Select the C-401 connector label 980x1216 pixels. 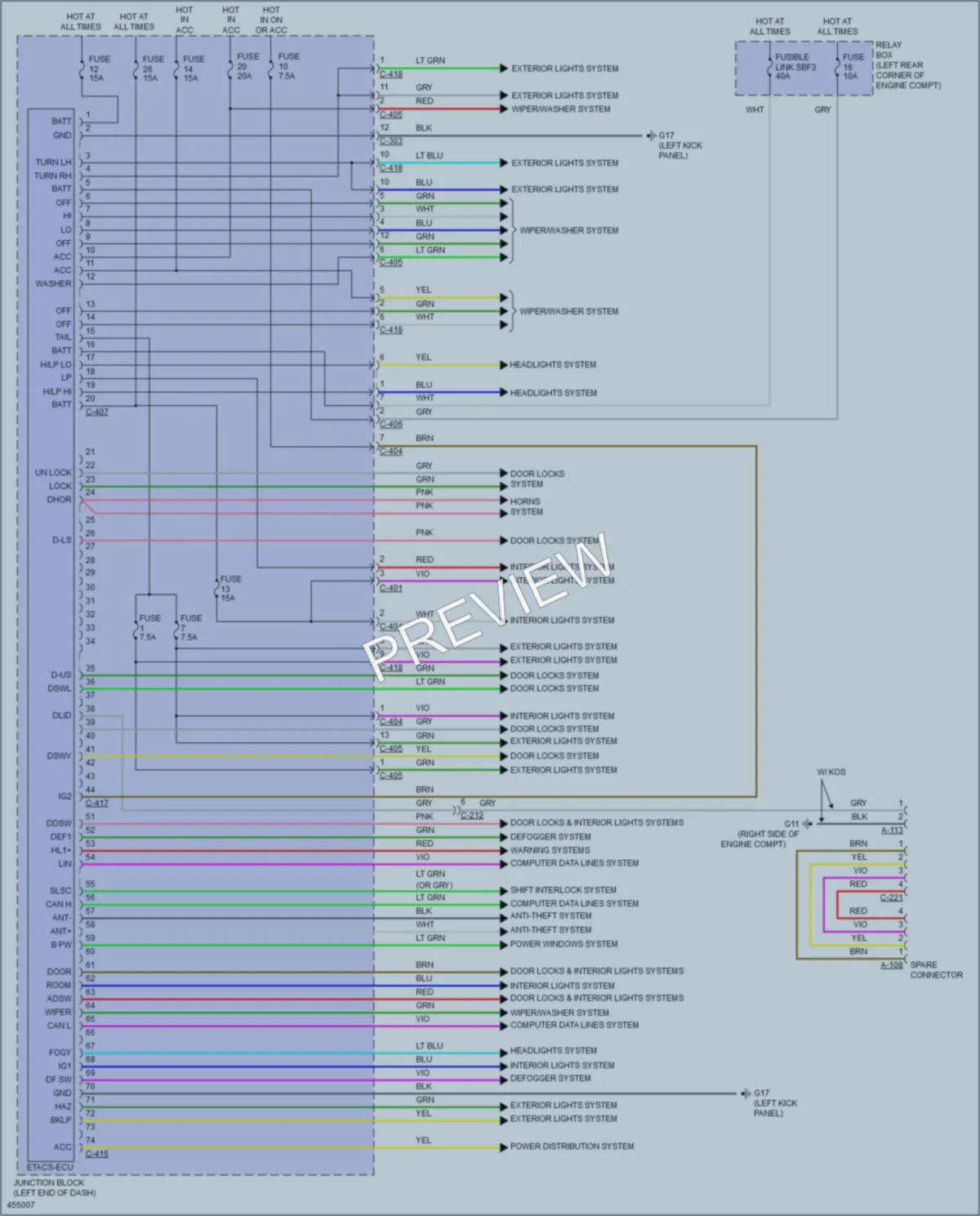click(391, 588)
